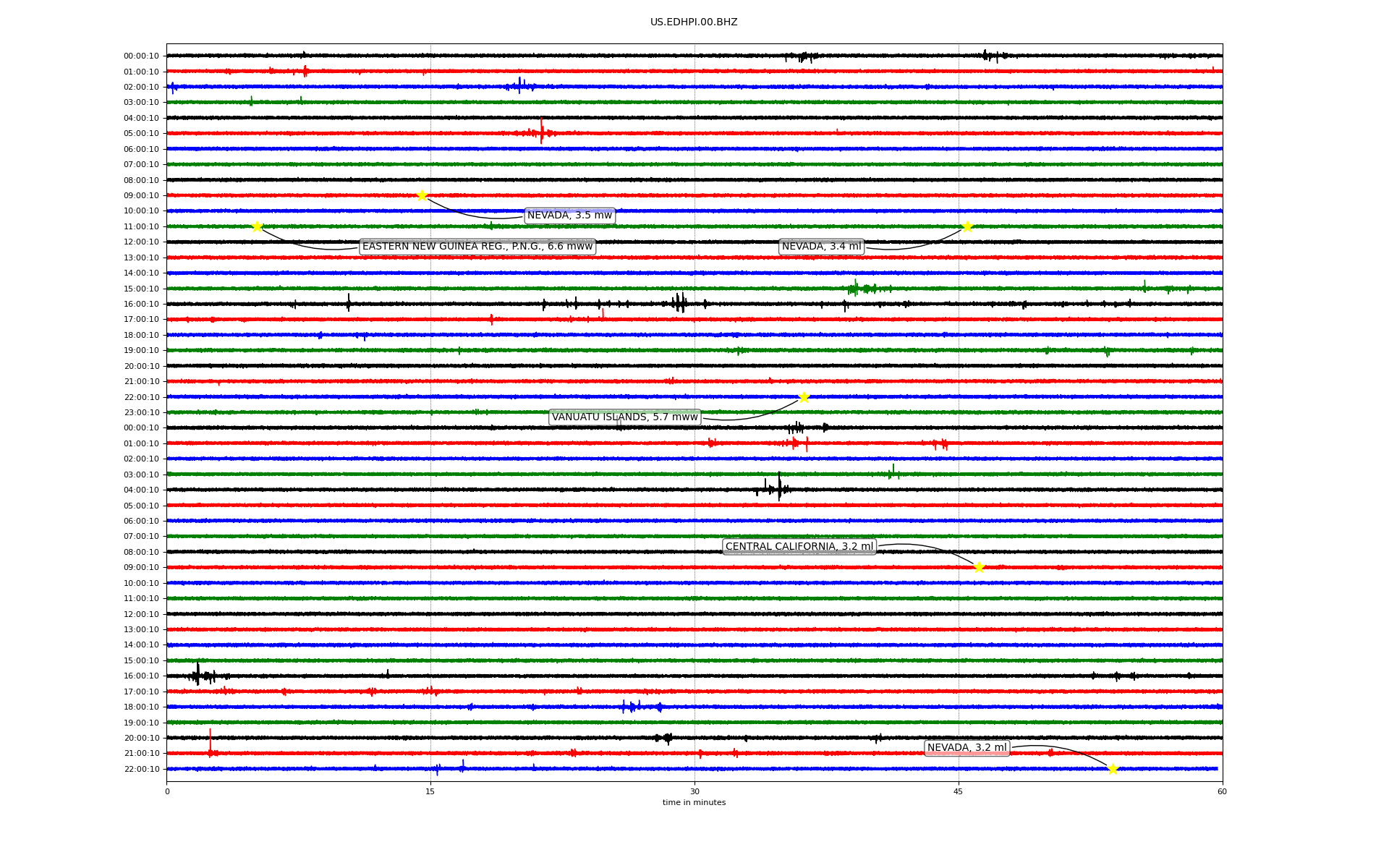Screen dimensions: 1389x868
Task: Click the EASTERN NEW GUINEA REG. 6.6 mww label
Action: click(x=477, y=247)
